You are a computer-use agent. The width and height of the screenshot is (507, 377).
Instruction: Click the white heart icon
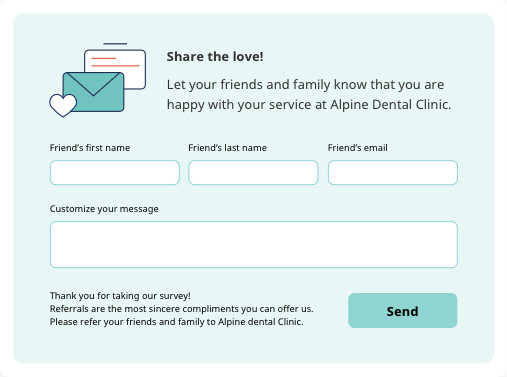pos(63,105)
